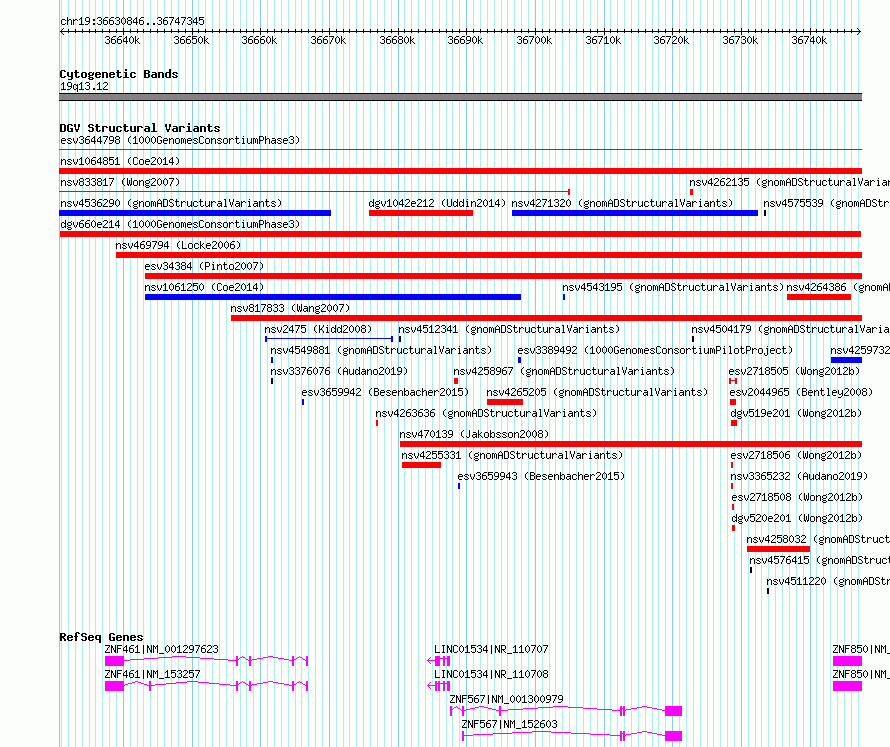
Task: Open the nsv4263636 gnomAD variant label
Action: (x=486, y=413)
